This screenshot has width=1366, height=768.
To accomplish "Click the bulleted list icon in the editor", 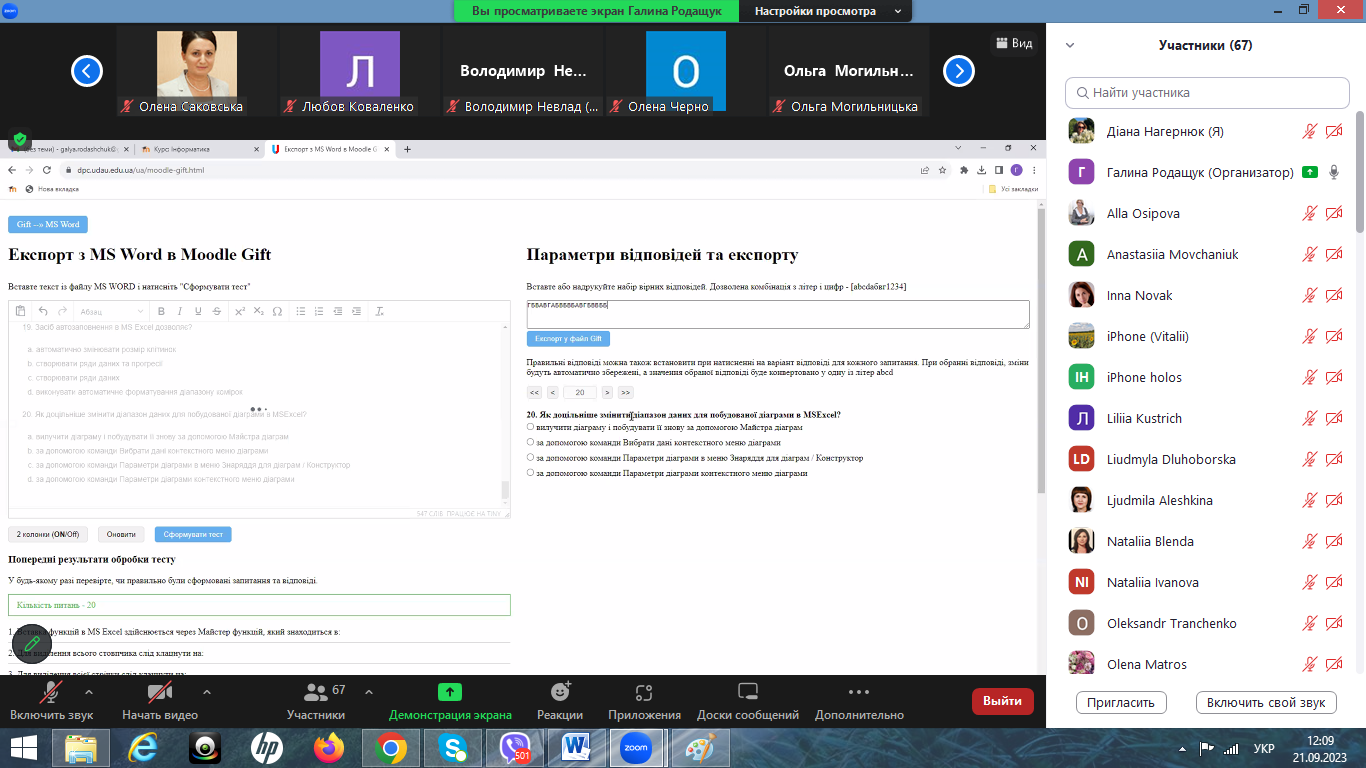I will click(301, 312).
